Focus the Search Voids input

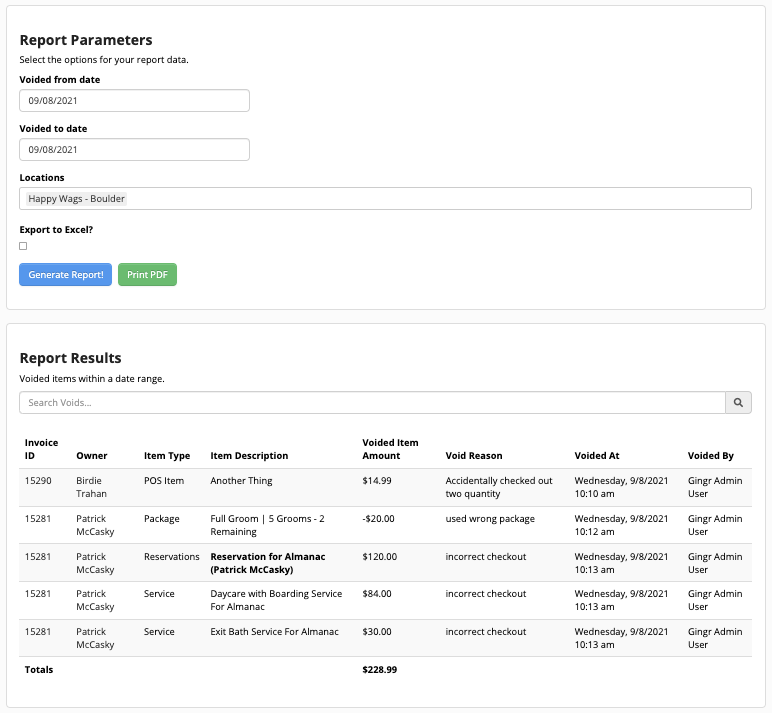(372, 403)
